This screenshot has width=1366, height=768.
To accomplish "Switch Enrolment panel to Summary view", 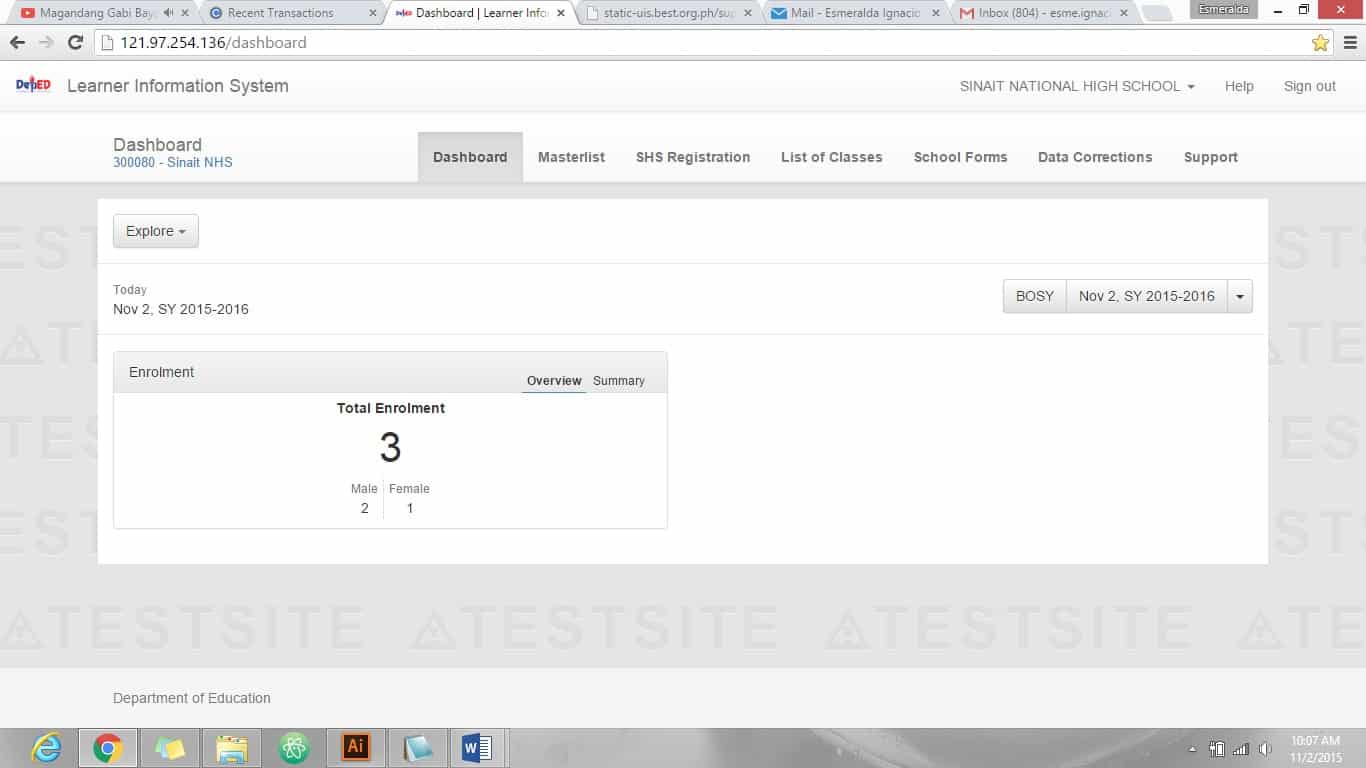I will click(618, 381).
